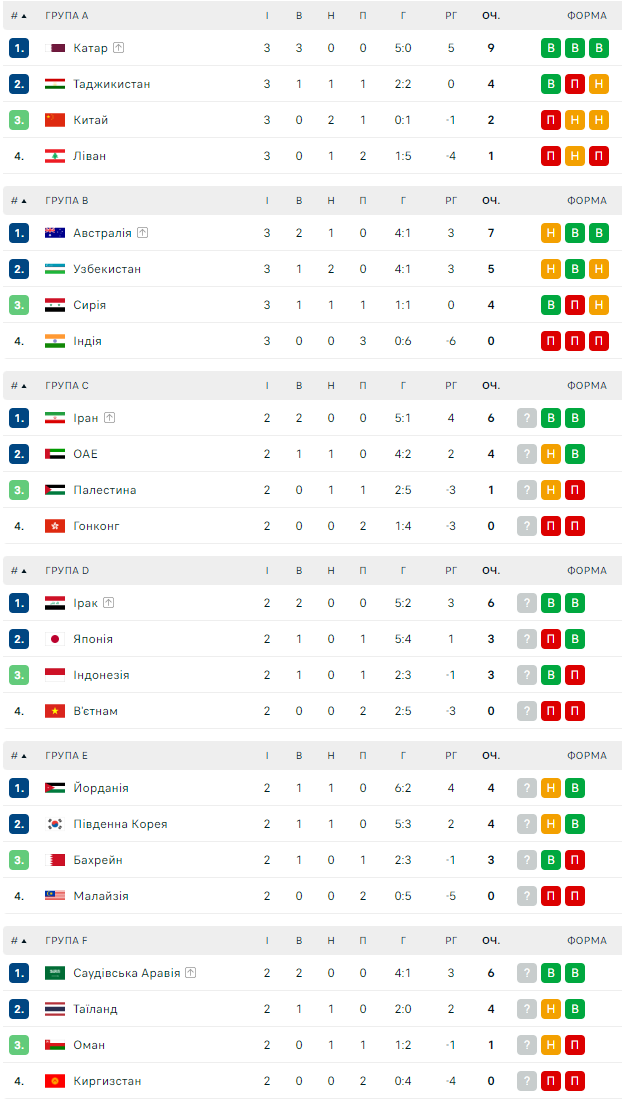This screenshot has height=1106, width=622.
Task: Click the ОЧ. column header in Група B
Action: pyautogui.click(x=490, y=201)
